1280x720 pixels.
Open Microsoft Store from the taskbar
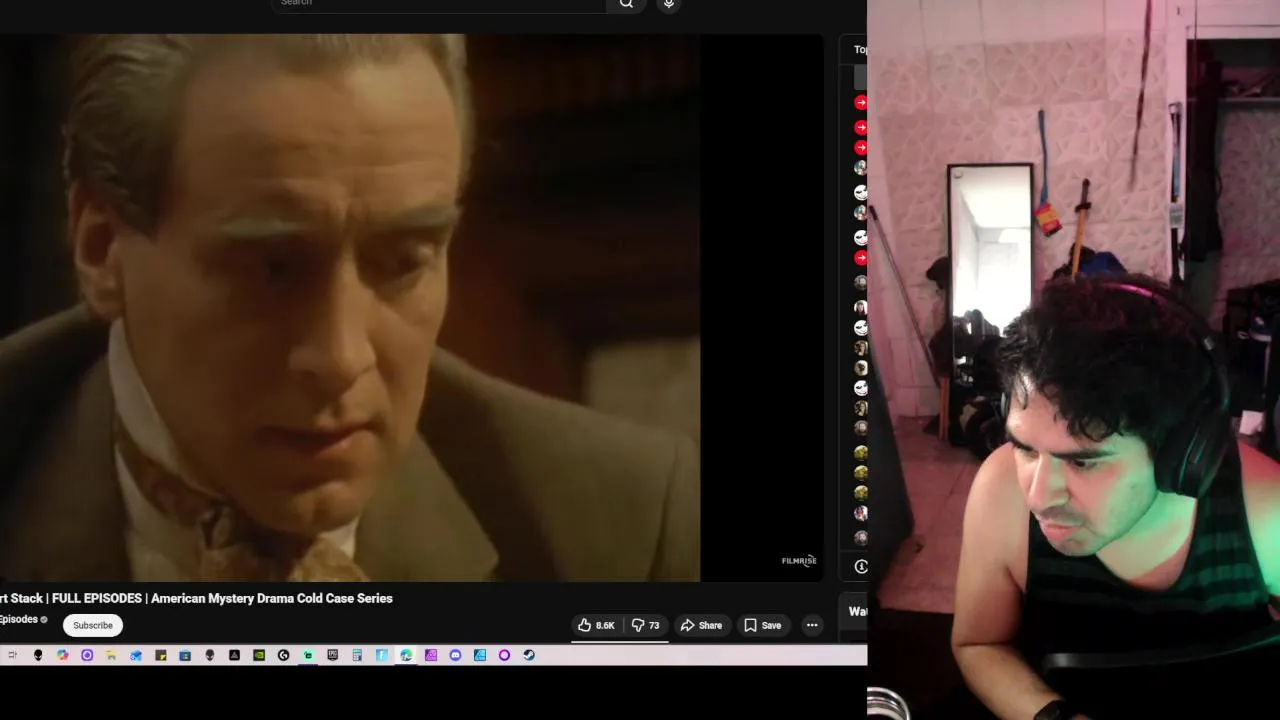point(185,655)
